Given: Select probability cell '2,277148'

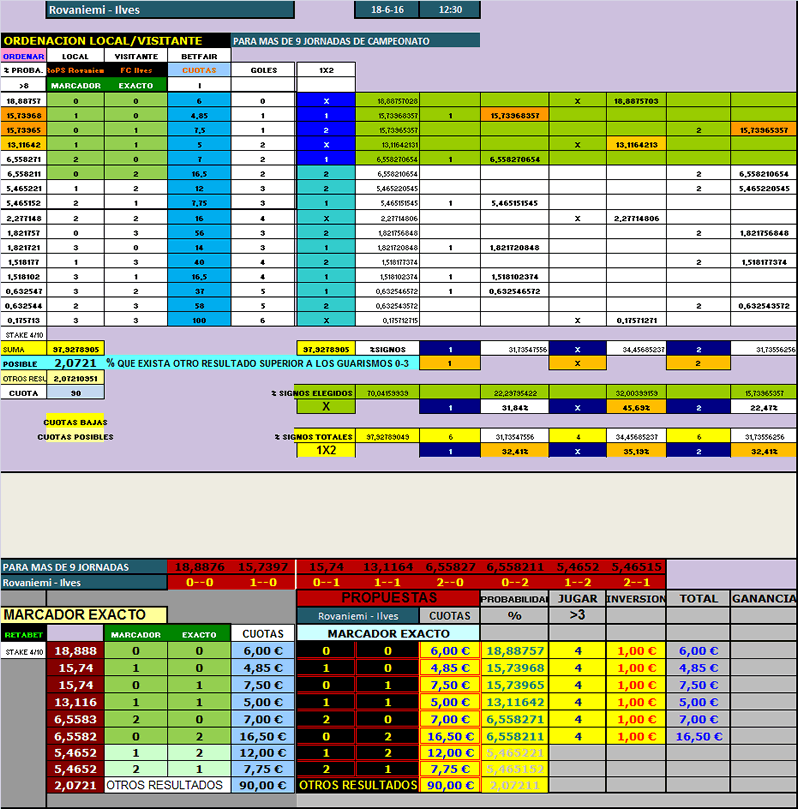Looking at the screenshot, I should click(x=24, y=218).
